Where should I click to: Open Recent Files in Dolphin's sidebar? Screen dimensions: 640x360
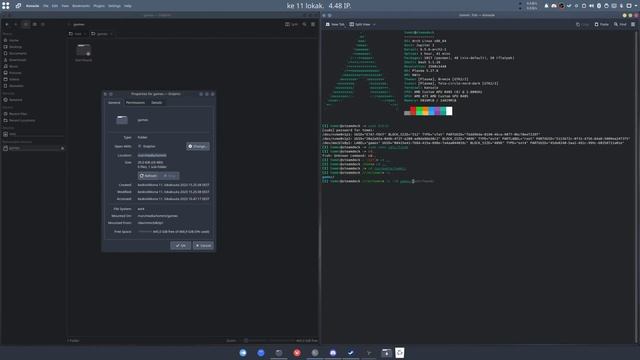[x=33, y=114]
